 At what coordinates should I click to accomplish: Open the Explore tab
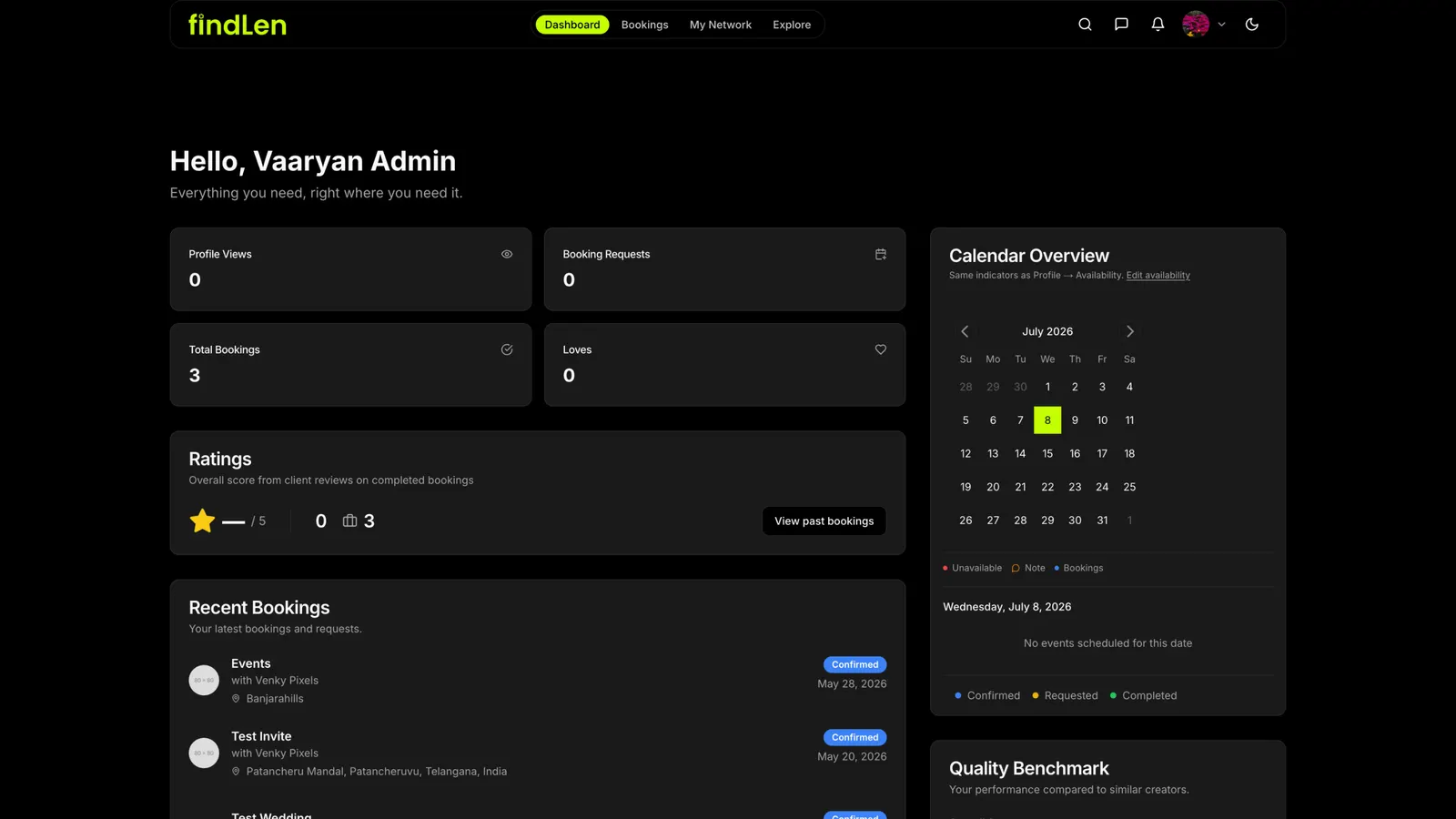click(x=792, y=25)
